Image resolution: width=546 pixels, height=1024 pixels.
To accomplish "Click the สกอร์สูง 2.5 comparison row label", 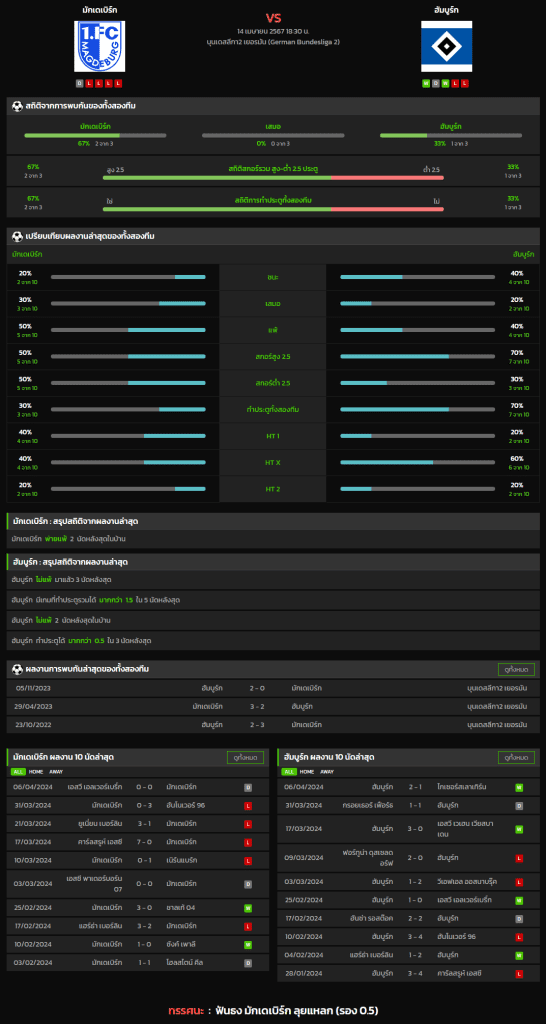I will point(273,357).
